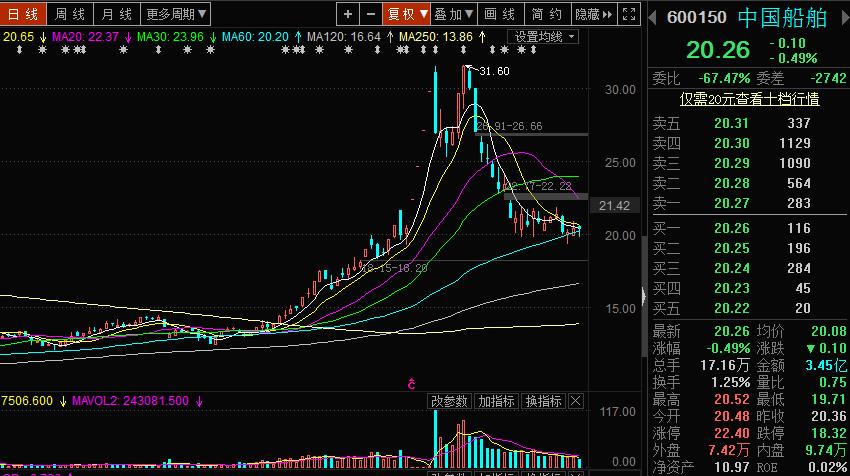Screen dimensions: 850x476
Task: Click the 均价 20.08 value
Action: (x=829, y=331)
